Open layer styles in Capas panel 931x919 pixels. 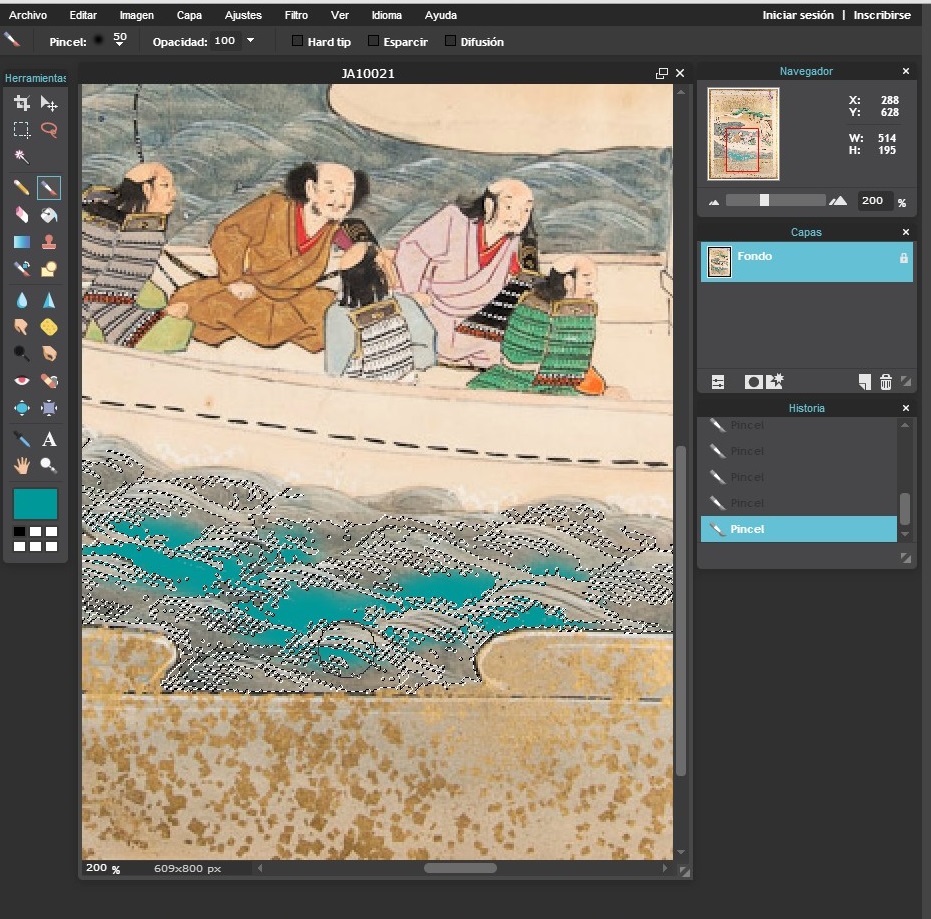coord(775,381)
